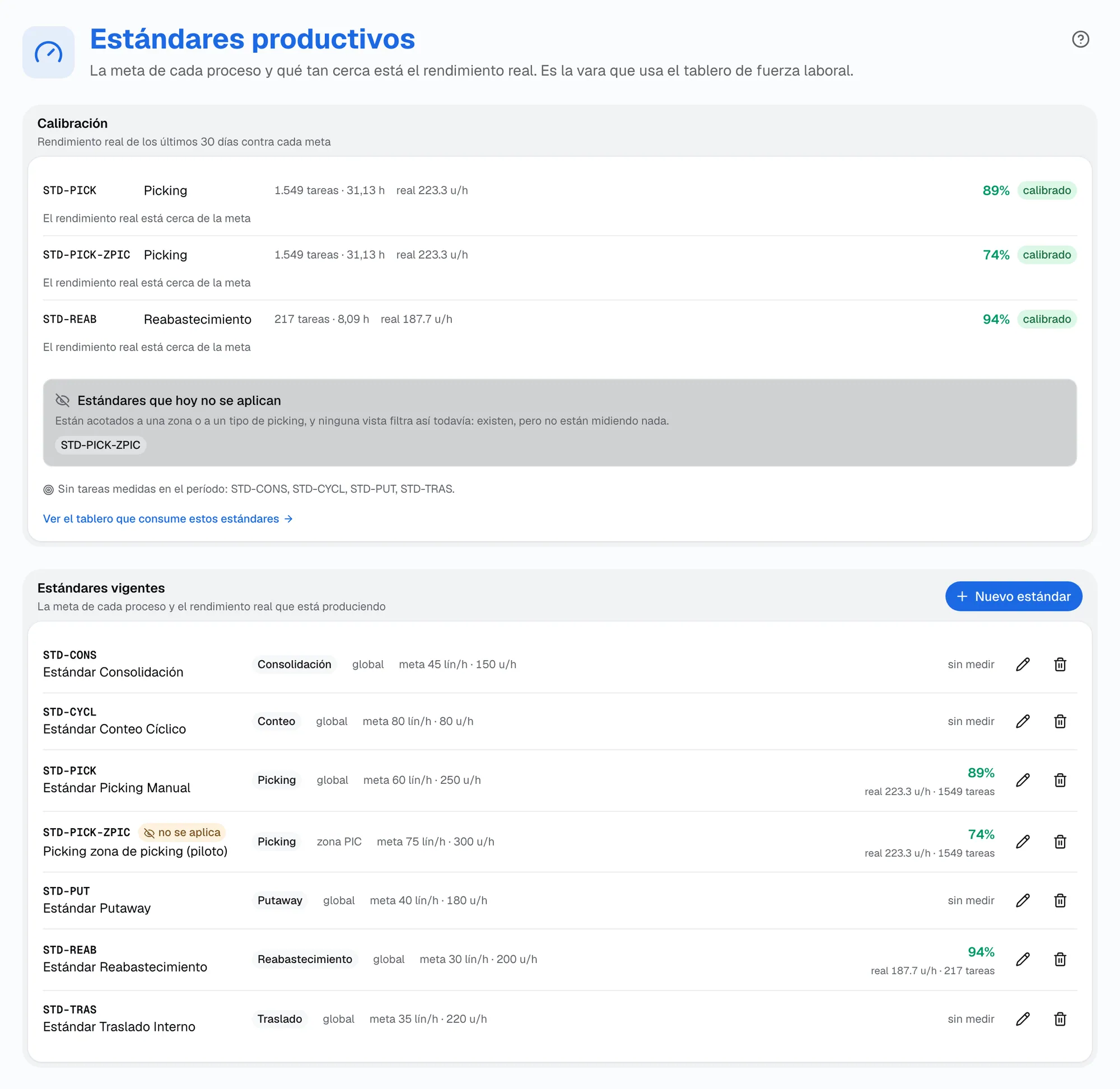Click the 'calibrado' badge on the STD-REAB row
The height and width of the screenshot is (1089, 1120).
pos(1046,319)
